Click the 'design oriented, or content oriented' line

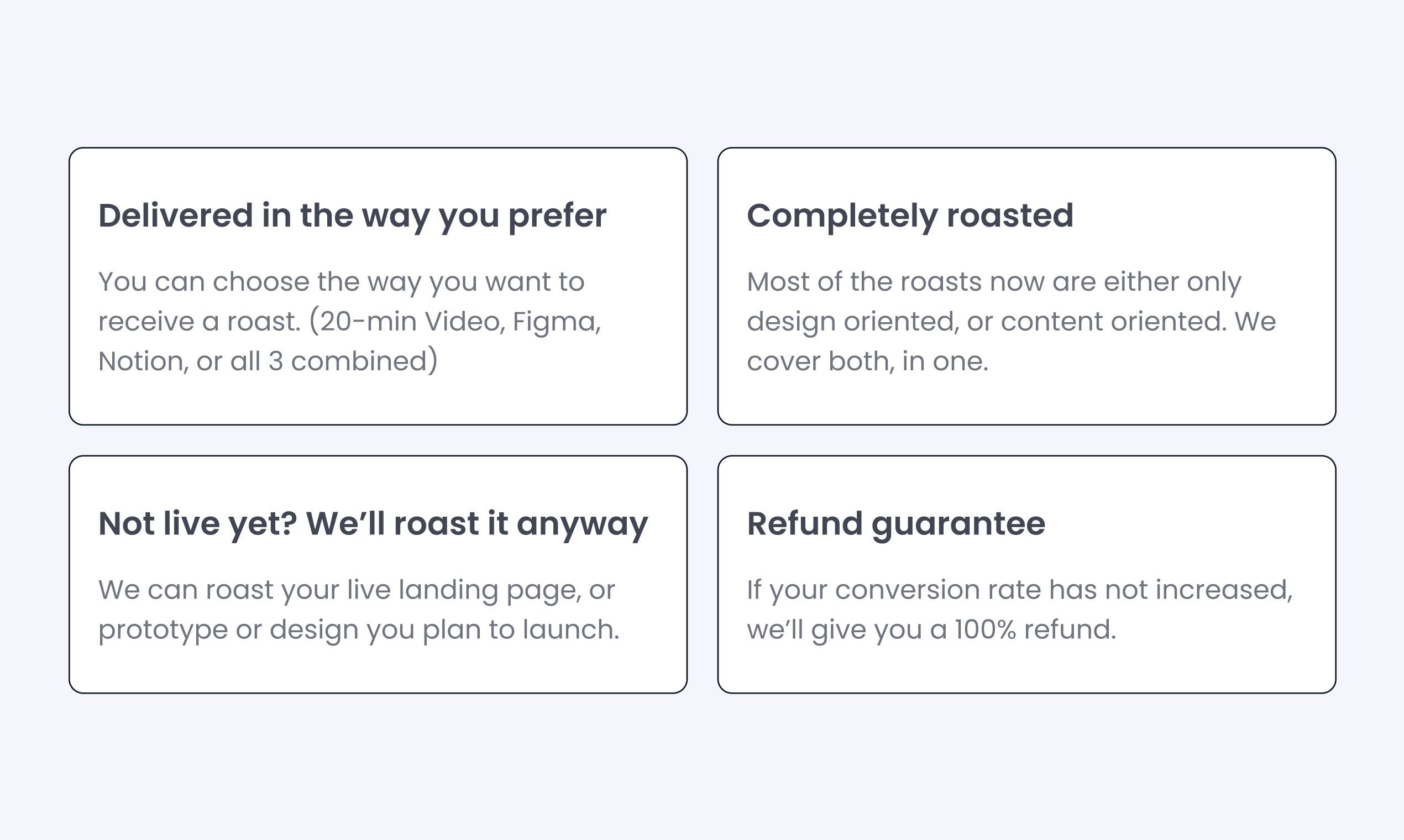pos(1011,322)
